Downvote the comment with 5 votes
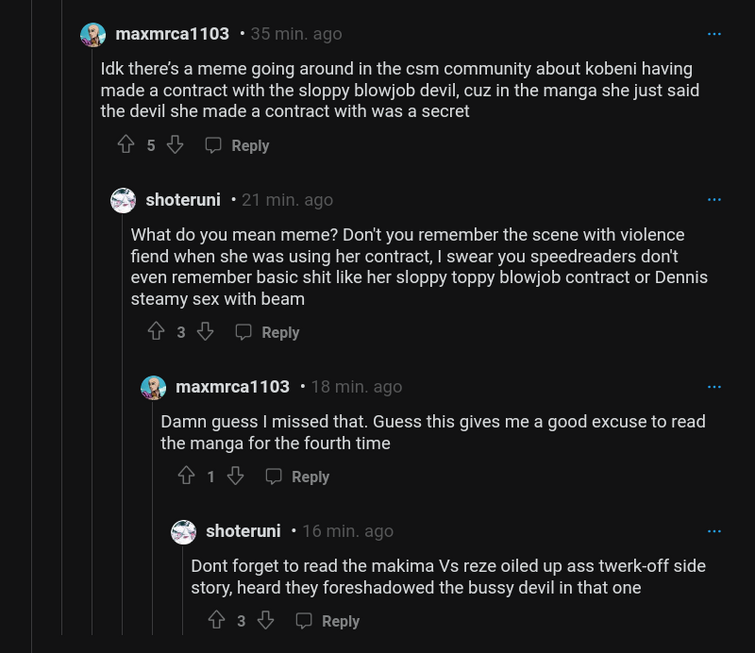 point(175,145)
